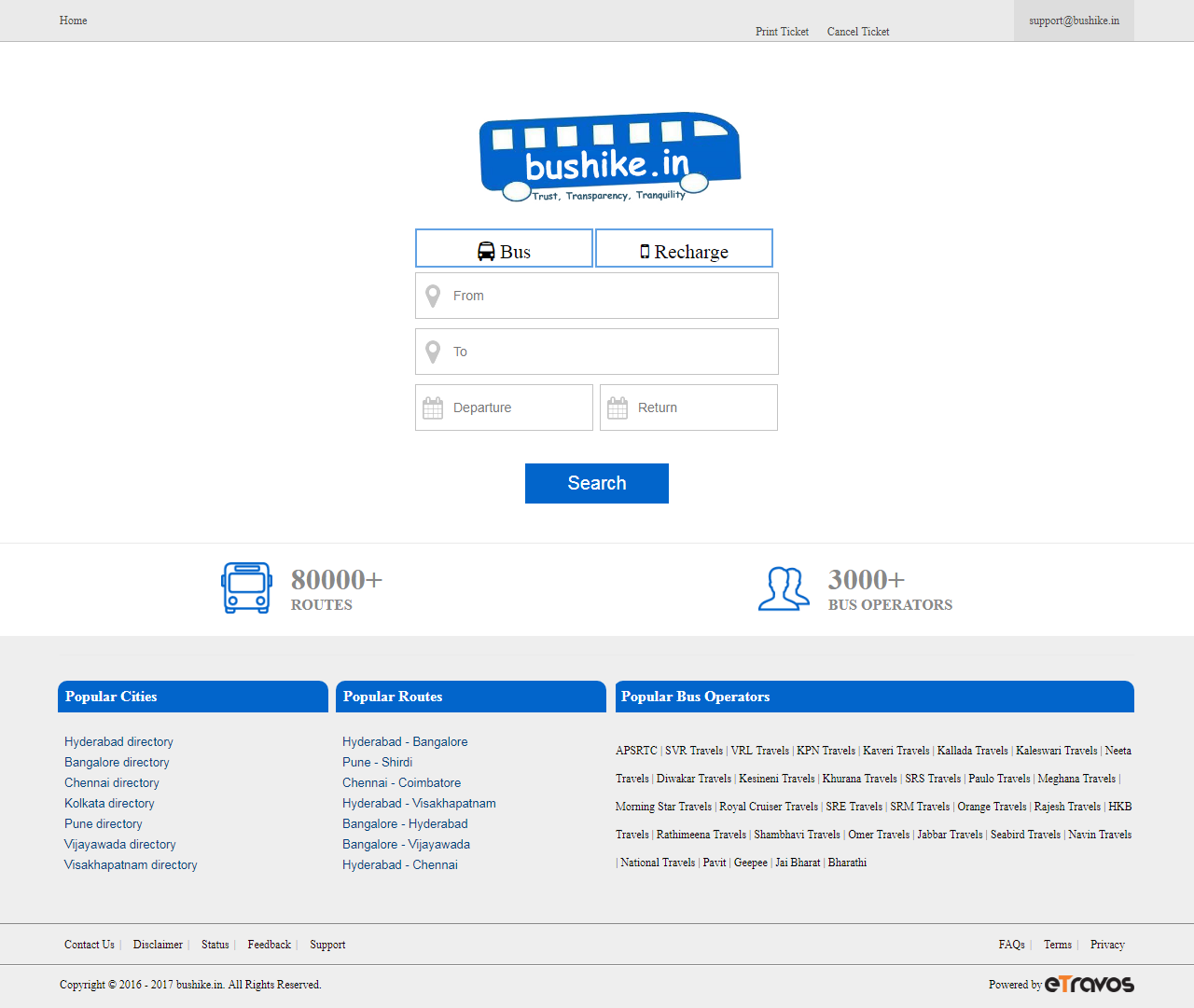The image size is (1194, 1008).
Task: Select the Bus tab
Action: coord(504,248)
